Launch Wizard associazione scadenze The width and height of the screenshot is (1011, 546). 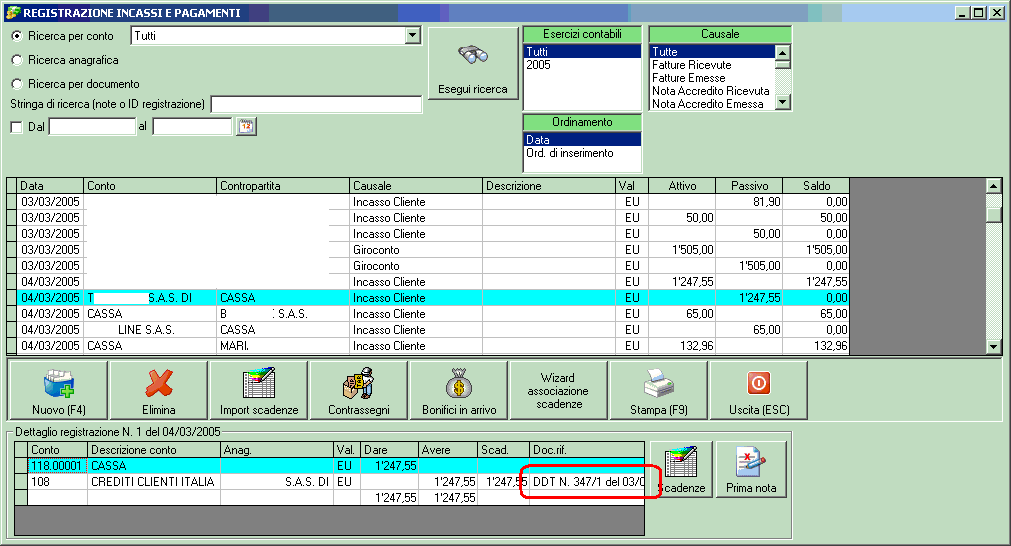tap(558, 391)
